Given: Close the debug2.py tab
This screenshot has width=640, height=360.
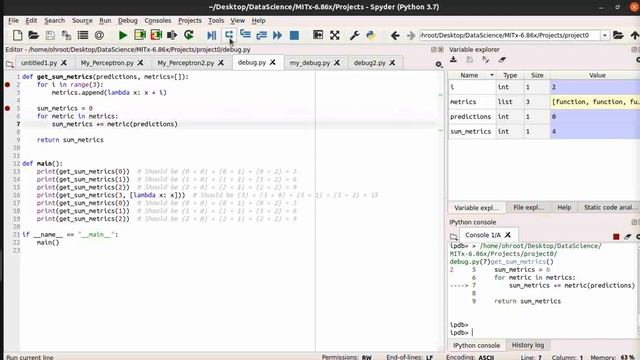Looking at the screenshot, I should pyautogui.click(x=392, y=63).
